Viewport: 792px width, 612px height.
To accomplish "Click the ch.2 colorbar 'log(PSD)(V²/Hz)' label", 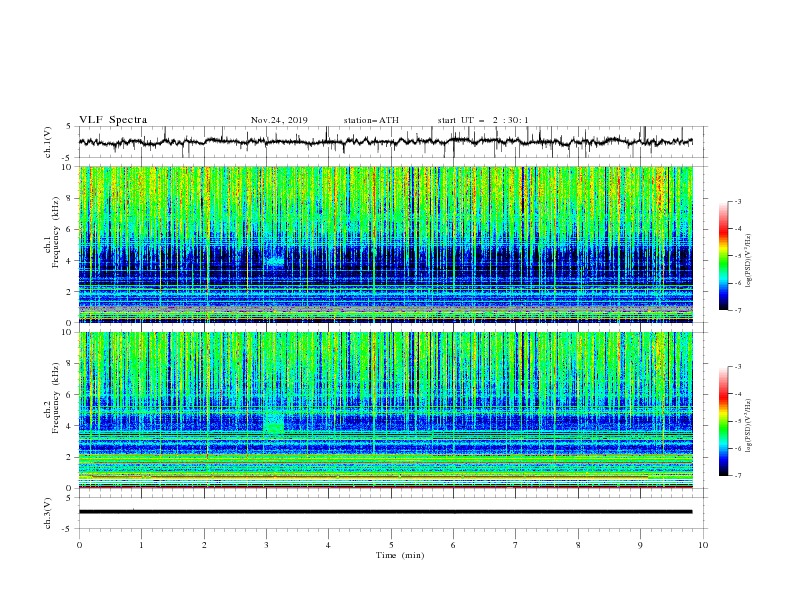I will (749, 426).
